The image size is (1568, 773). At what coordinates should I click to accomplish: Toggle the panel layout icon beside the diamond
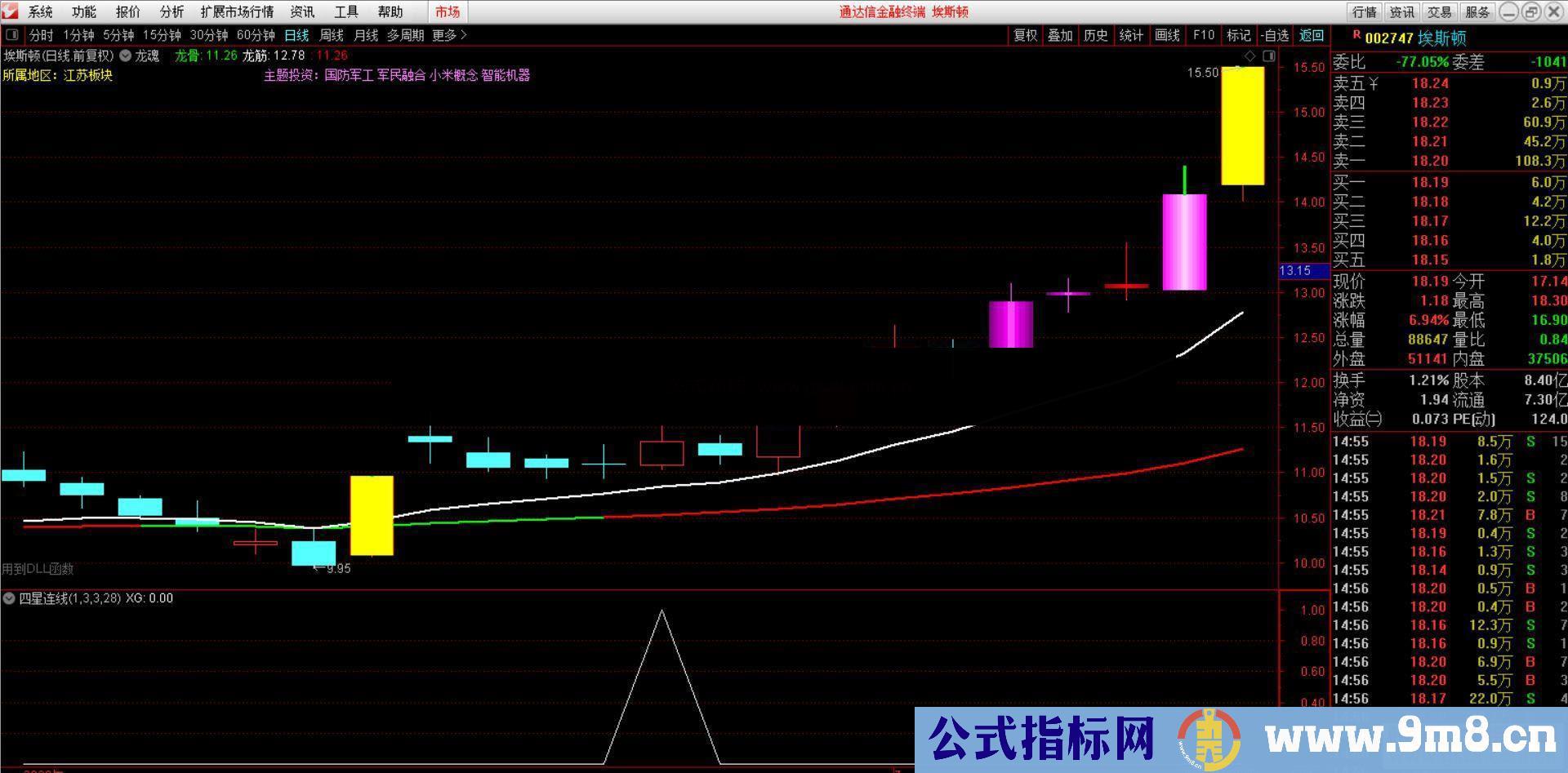pyautogui.click(x=1268, y=56)
